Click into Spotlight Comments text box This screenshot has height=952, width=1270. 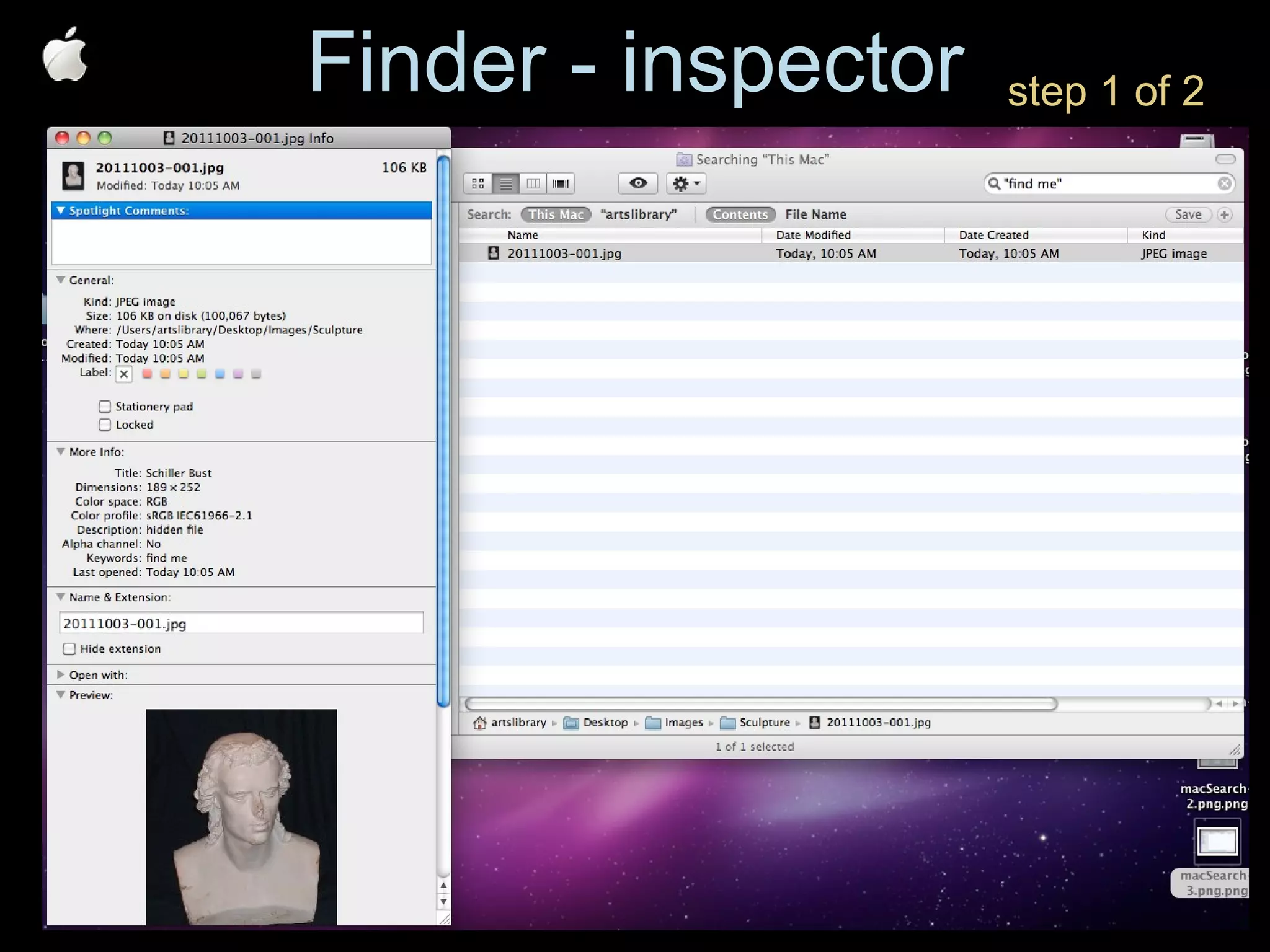pos(241,242)
